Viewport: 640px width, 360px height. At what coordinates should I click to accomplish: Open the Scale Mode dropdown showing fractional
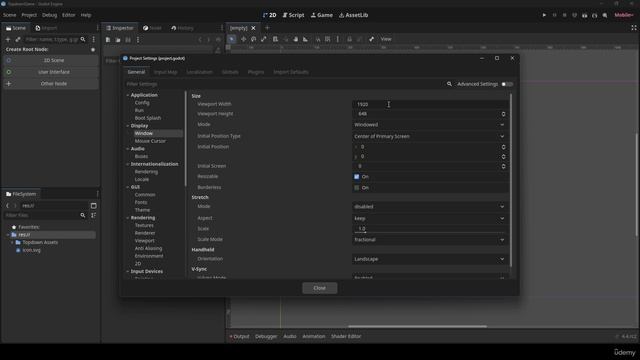430,240
